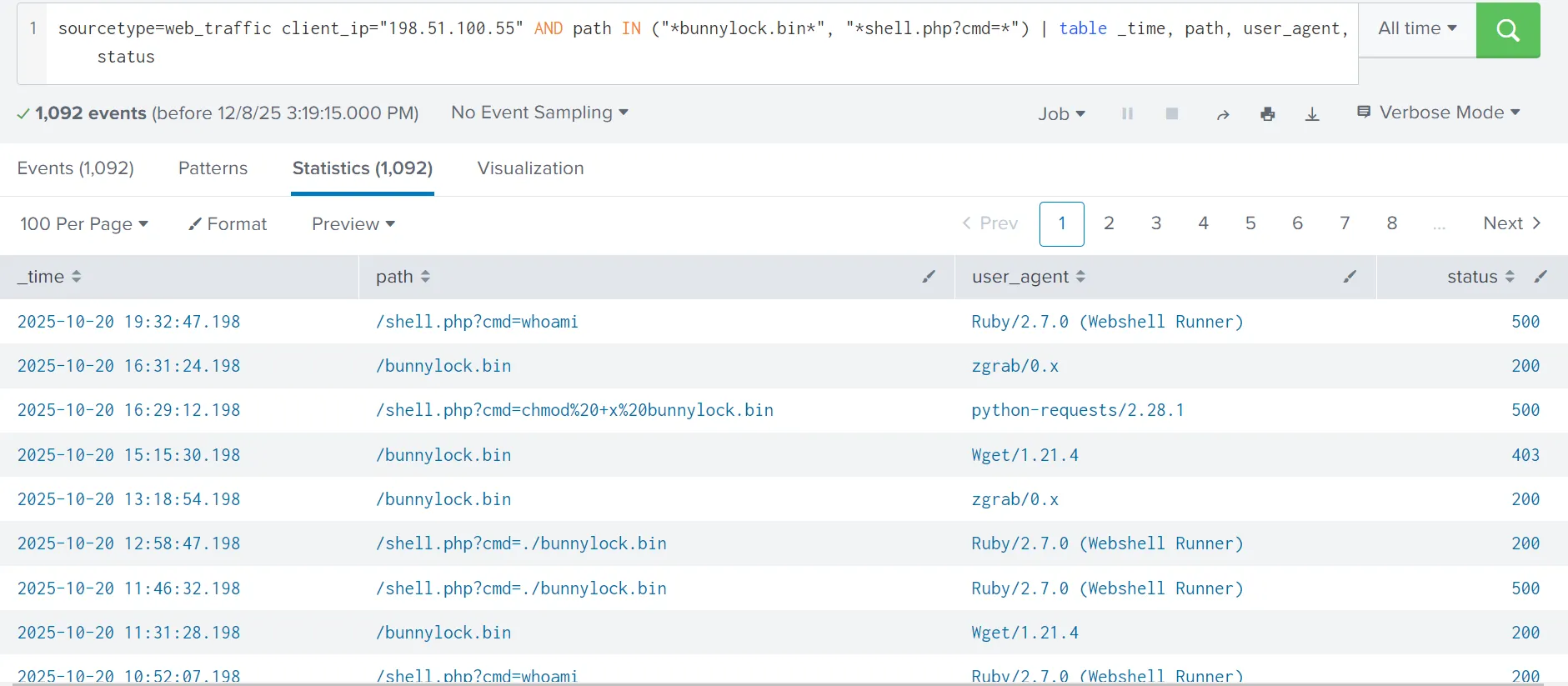Edit the user_agent column format pencil
1568x686 pixels.
pos(1350,277)
